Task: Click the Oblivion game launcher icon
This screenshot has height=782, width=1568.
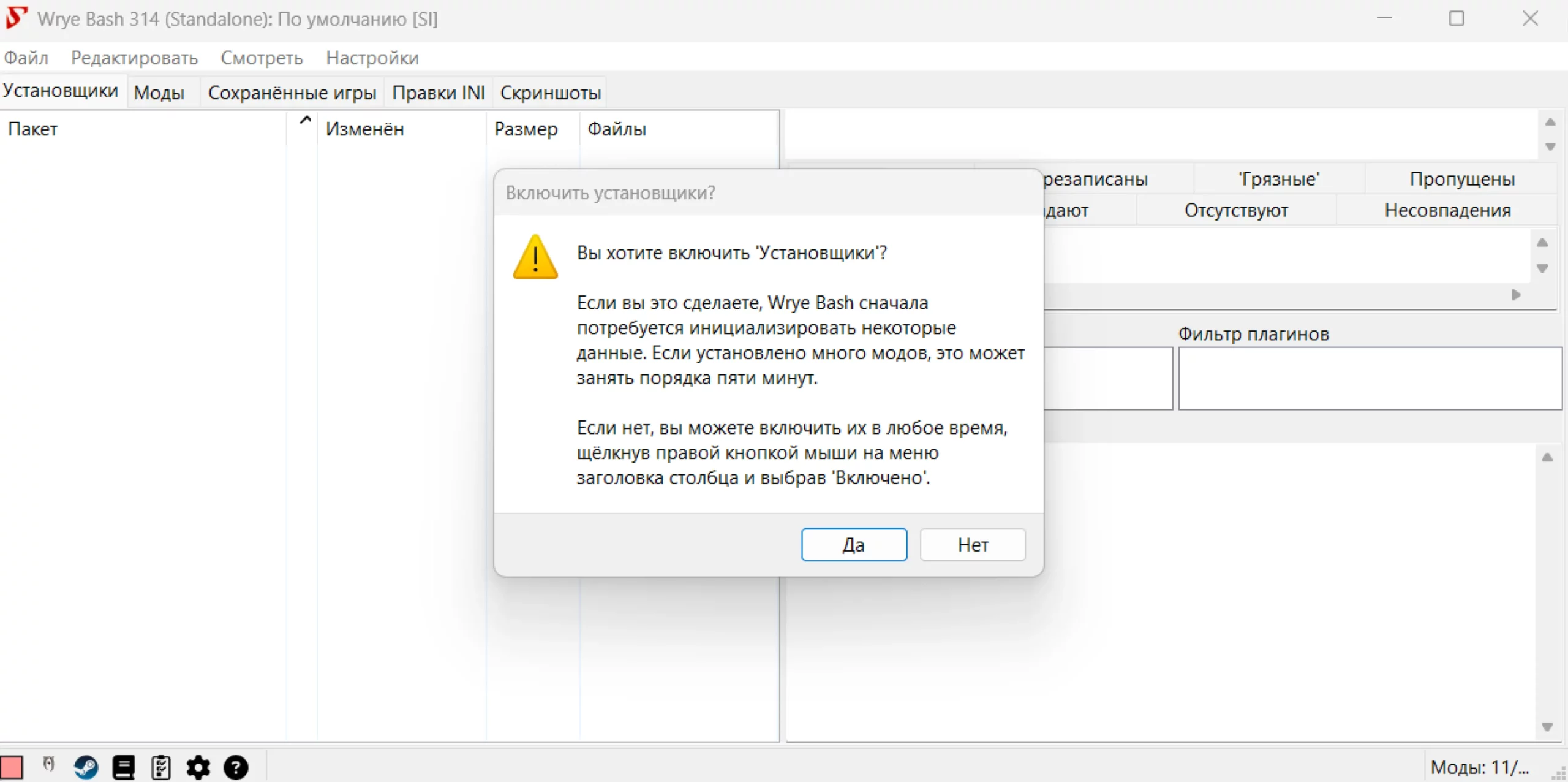Action: click(48, 765)
